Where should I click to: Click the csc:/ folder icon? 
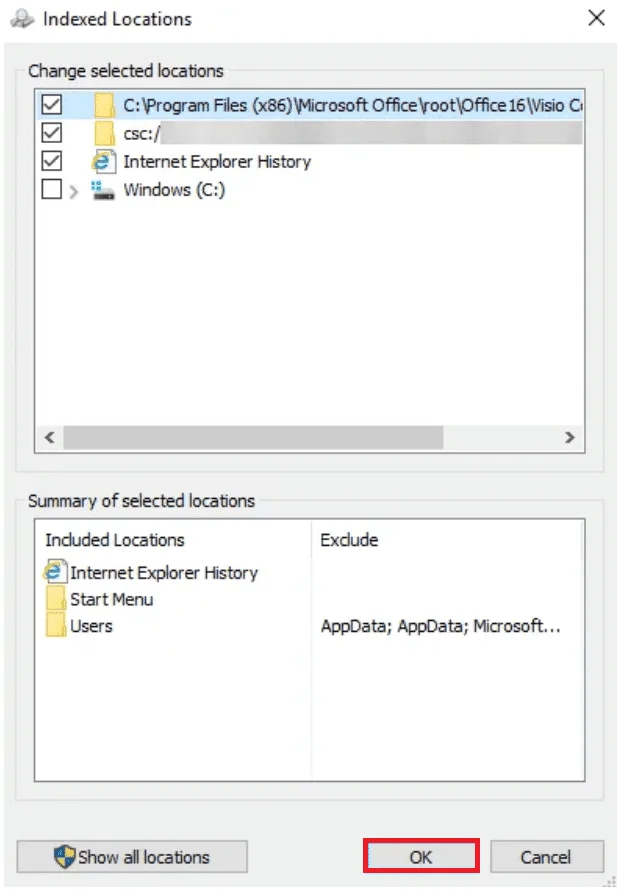pos(103,133)
